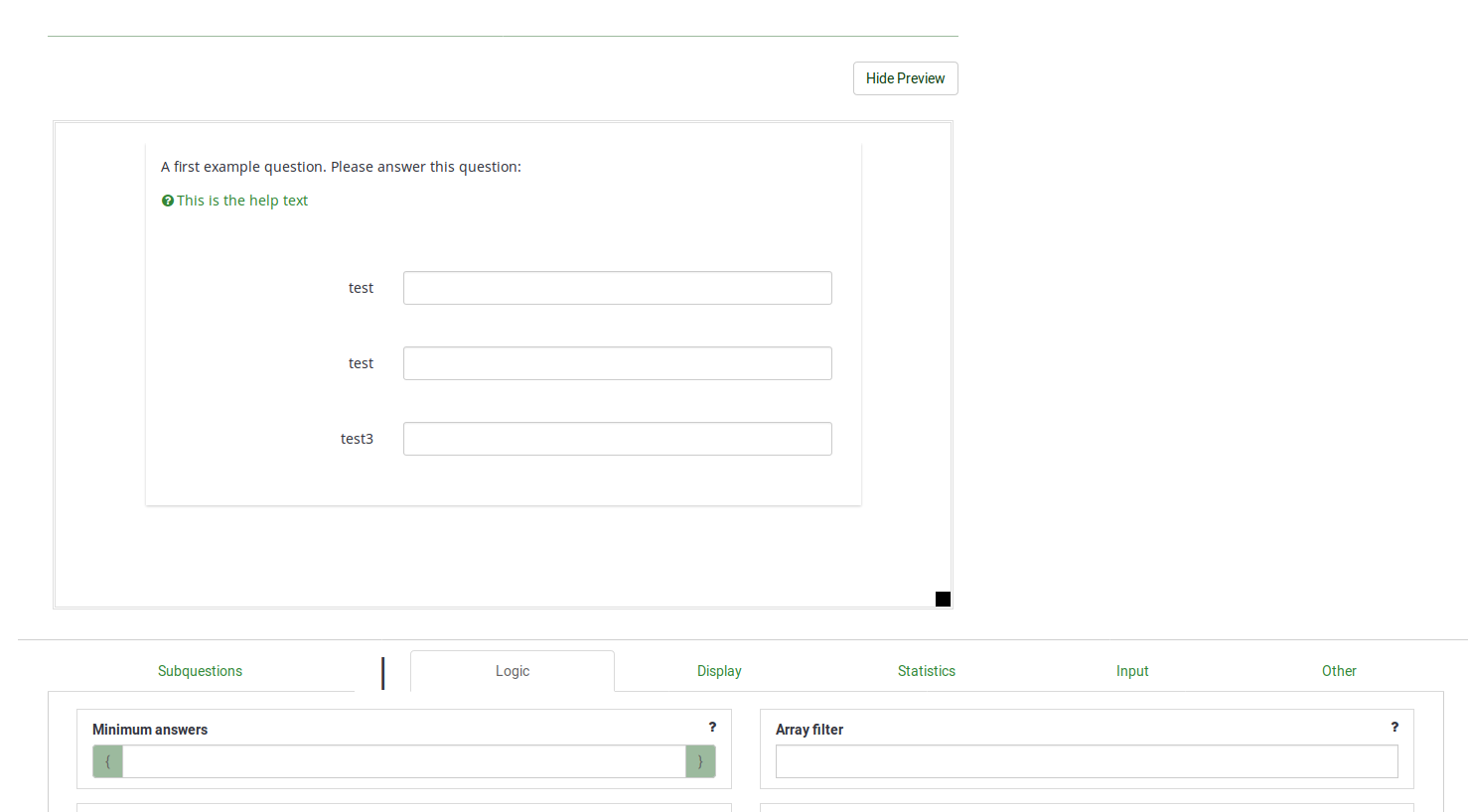Go to the Statistics tab
Image resolution: width=1468 pixels, height=812 pixels.
(x=926, y=671)
